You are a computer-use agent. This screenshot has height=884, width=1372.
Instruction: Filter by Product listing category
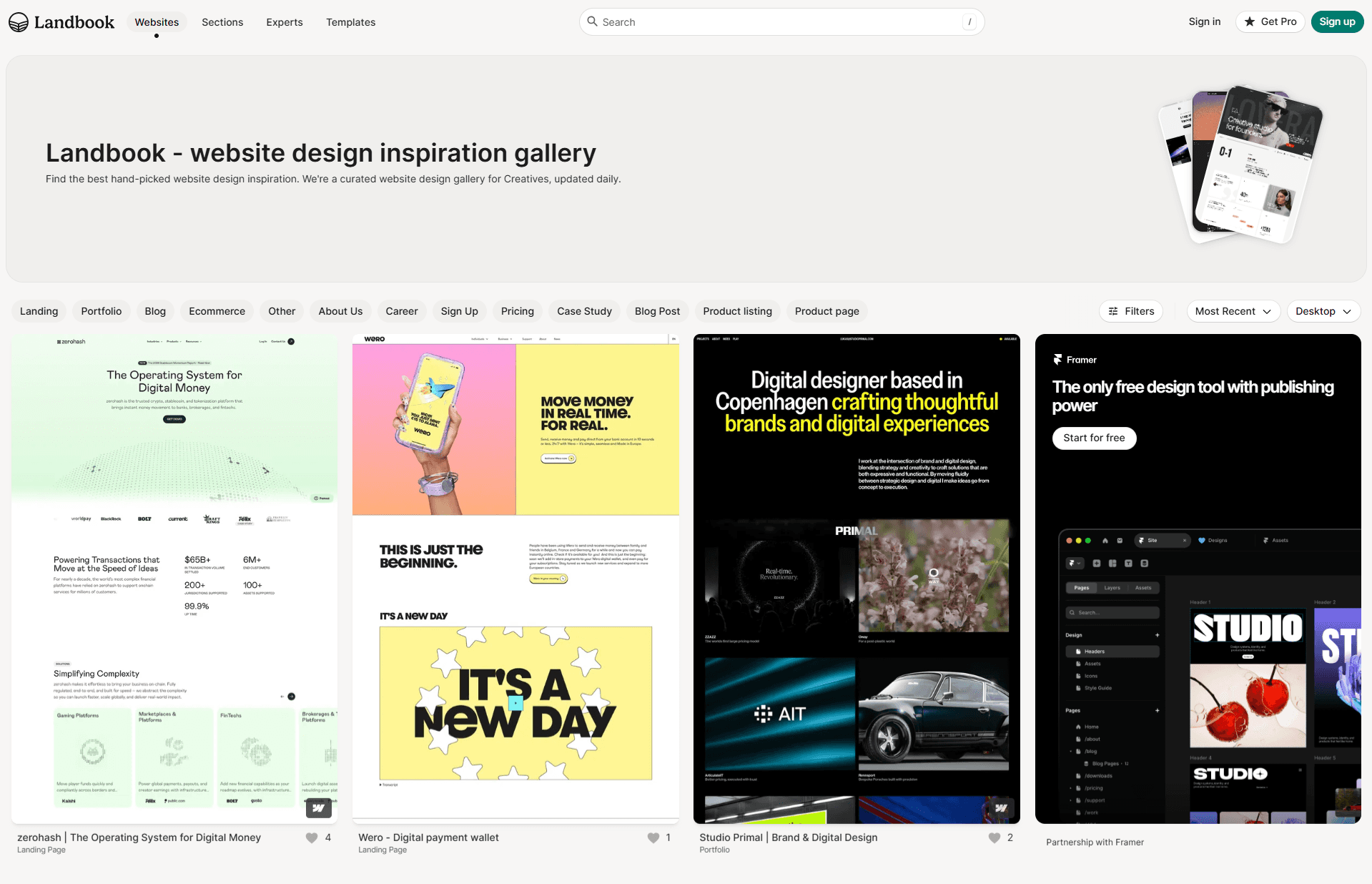pyautogui.click(x=737, y=311)
